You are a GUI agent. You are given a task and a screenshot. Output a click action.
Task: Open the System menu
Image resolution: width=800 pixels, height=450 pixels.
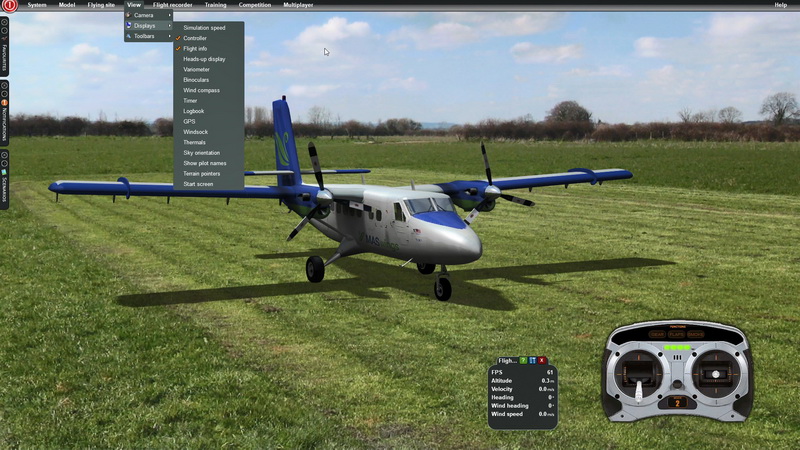(x=37, y=5)
